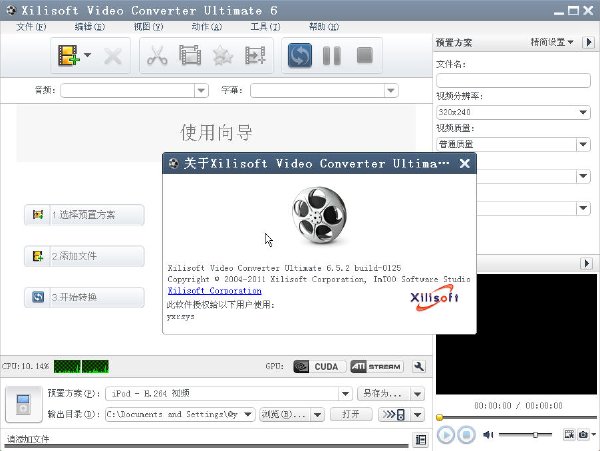This screenshot has width=600, height=451.
Task: Click the log list icon in status bar
Action: (421, 440)
